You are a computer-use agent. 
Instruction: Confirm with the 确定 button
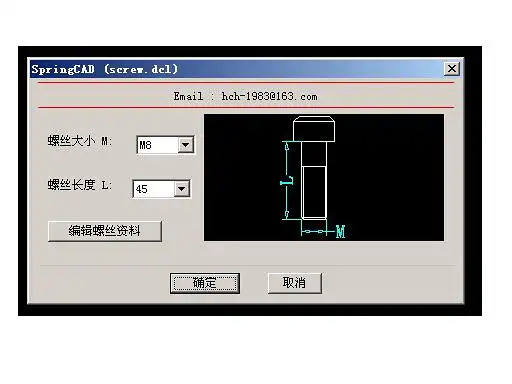click(205, 283)
